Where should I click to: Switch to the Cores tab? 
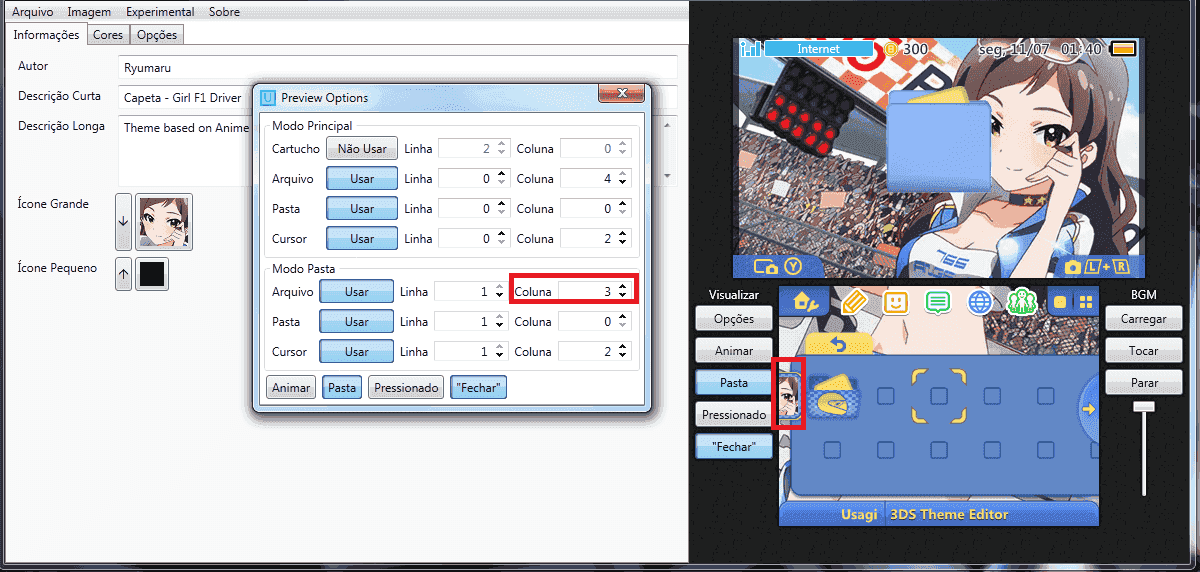coord(108,34)
